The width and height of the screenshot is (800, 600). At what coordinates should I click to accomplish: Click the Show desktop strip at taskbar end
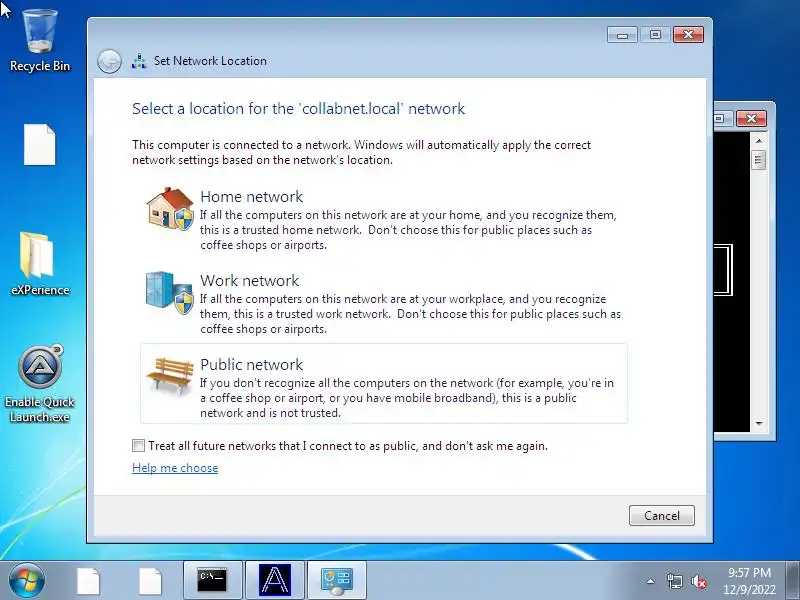pos(793,580)
